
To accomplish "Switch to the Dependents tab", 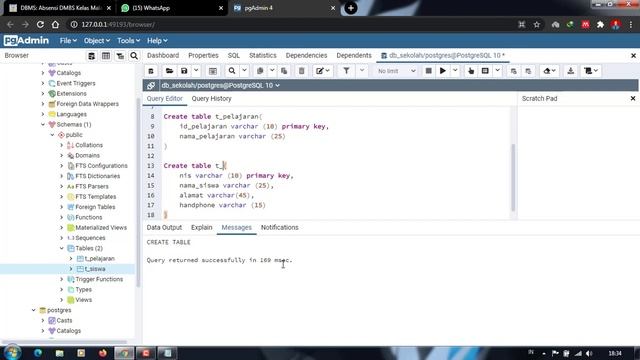I will tap(354, 56).
